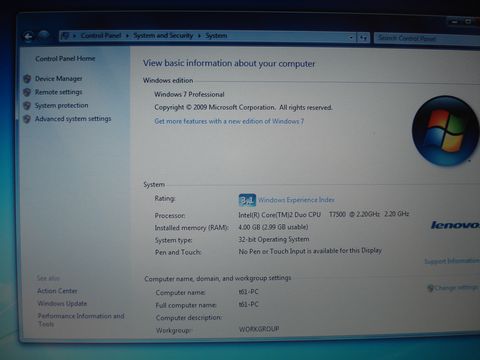The image size is (480, 360).
Task: Click the View basic information heading
Action: (229, 63)
